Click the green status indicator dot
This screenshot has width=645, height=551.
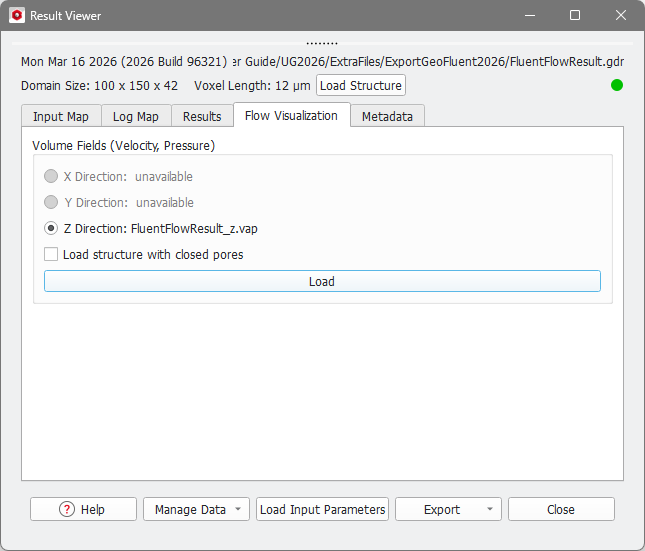click(x=617, y=85)
